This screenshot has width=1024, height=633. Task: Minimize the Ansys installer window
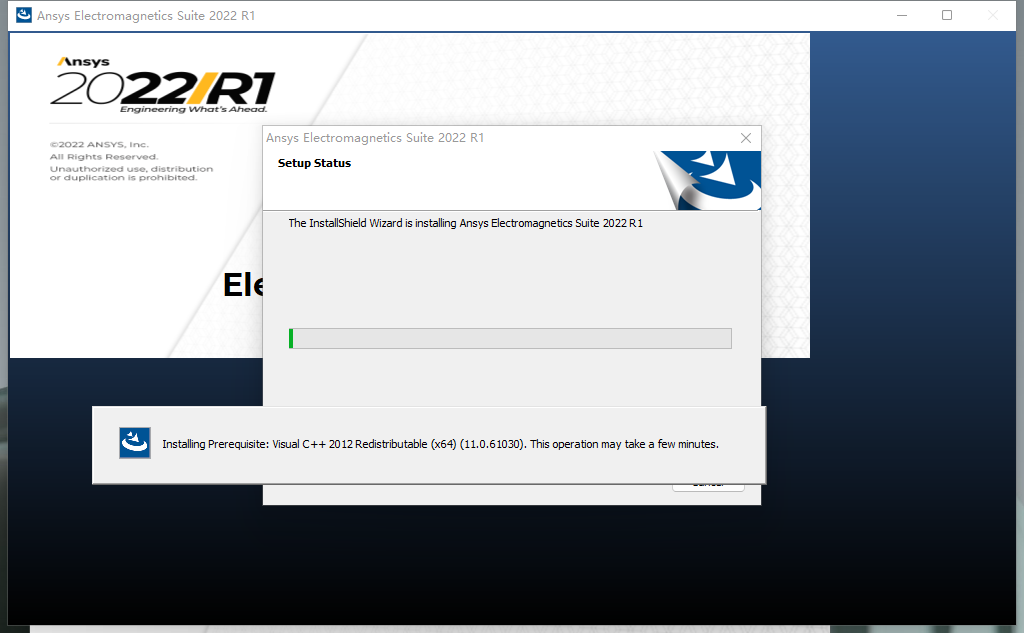point(901,15)
